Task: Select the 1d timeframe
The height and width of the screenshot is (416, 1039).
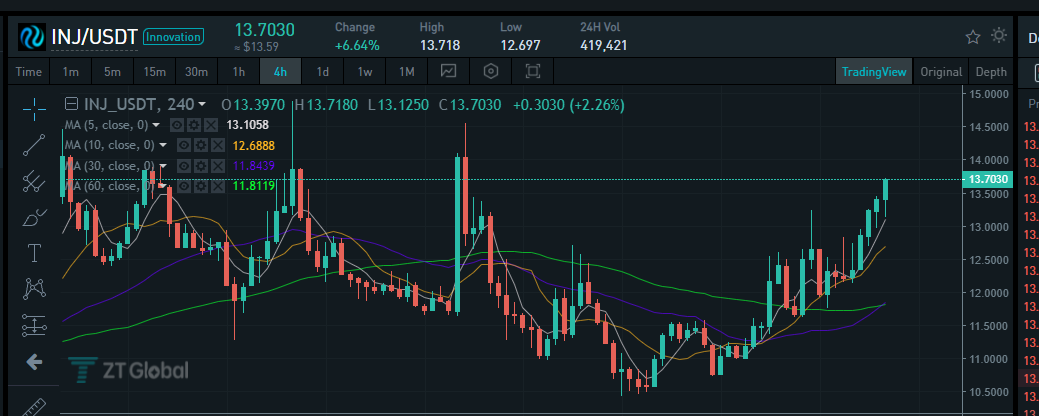Action: pyautogui.click(x=323, y=72)
